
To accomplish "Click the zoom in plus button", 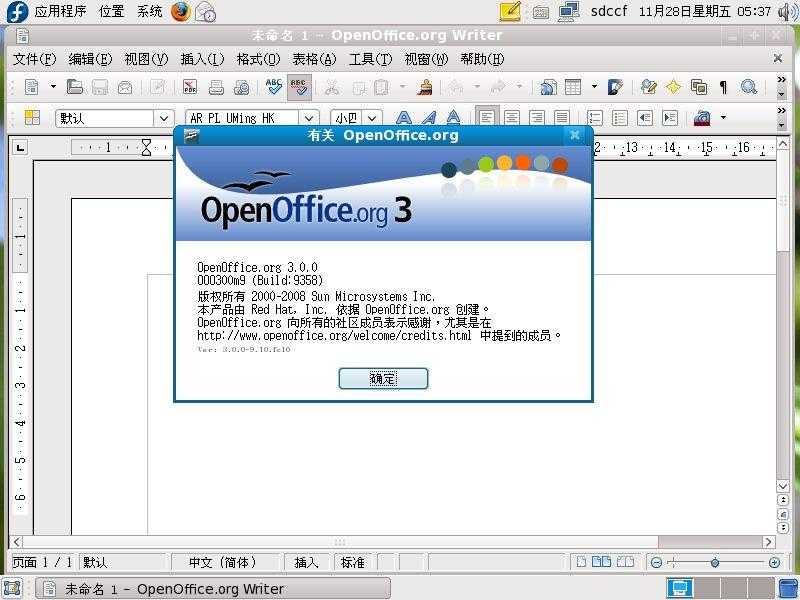I will pyautogui.click(x=774, y=562).
